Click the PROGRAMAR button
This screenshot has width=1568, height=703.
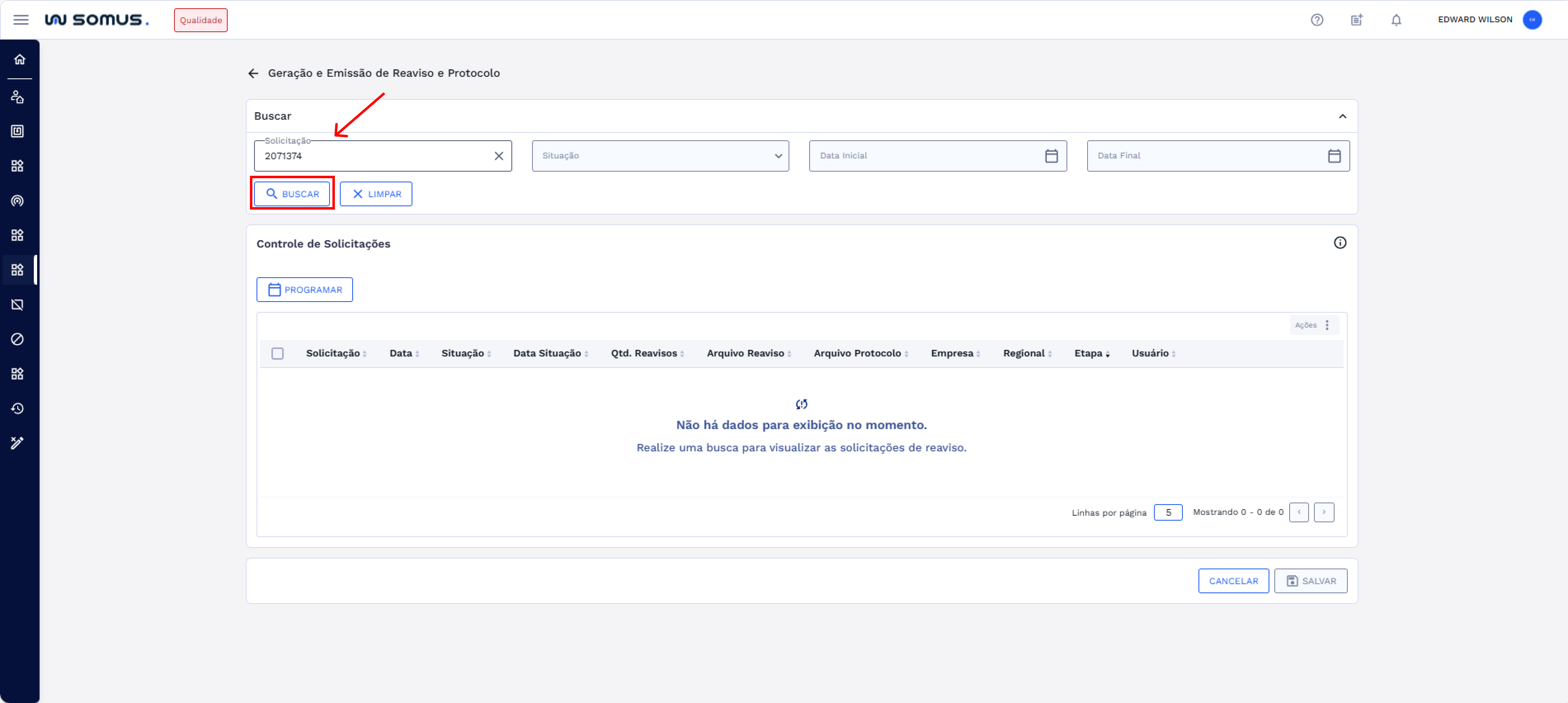point(304,290)
